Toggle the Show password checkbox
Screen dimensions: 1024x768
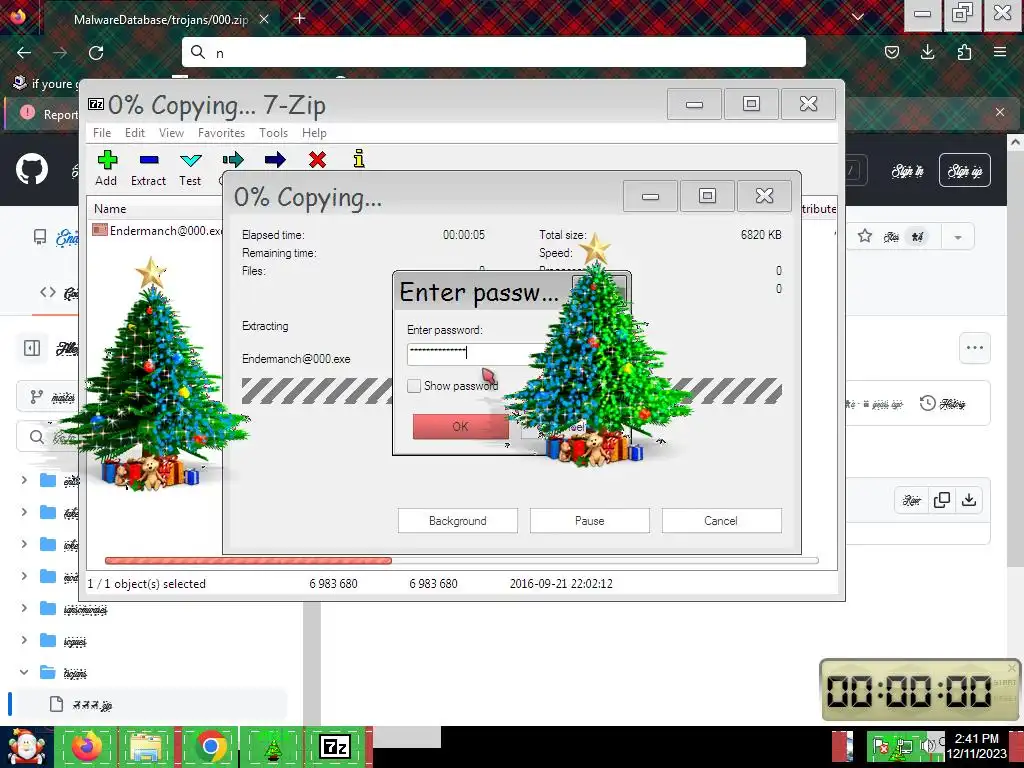tap(414, 386)
